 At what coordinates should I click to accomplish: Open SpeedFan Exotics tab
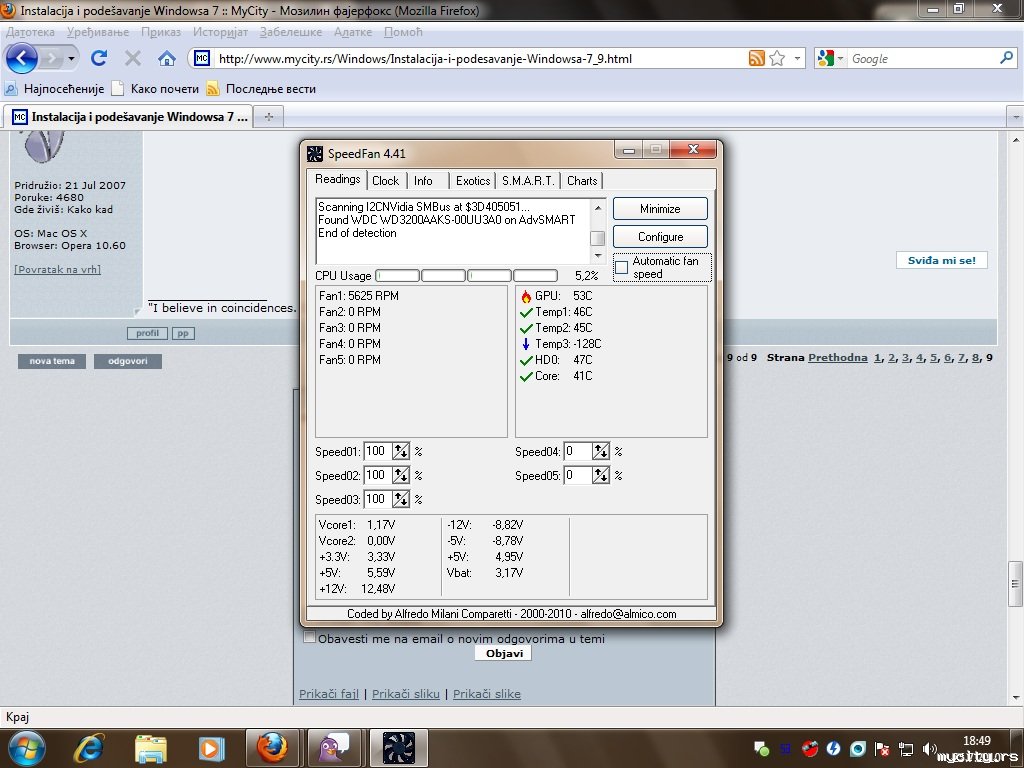(473, 181)
